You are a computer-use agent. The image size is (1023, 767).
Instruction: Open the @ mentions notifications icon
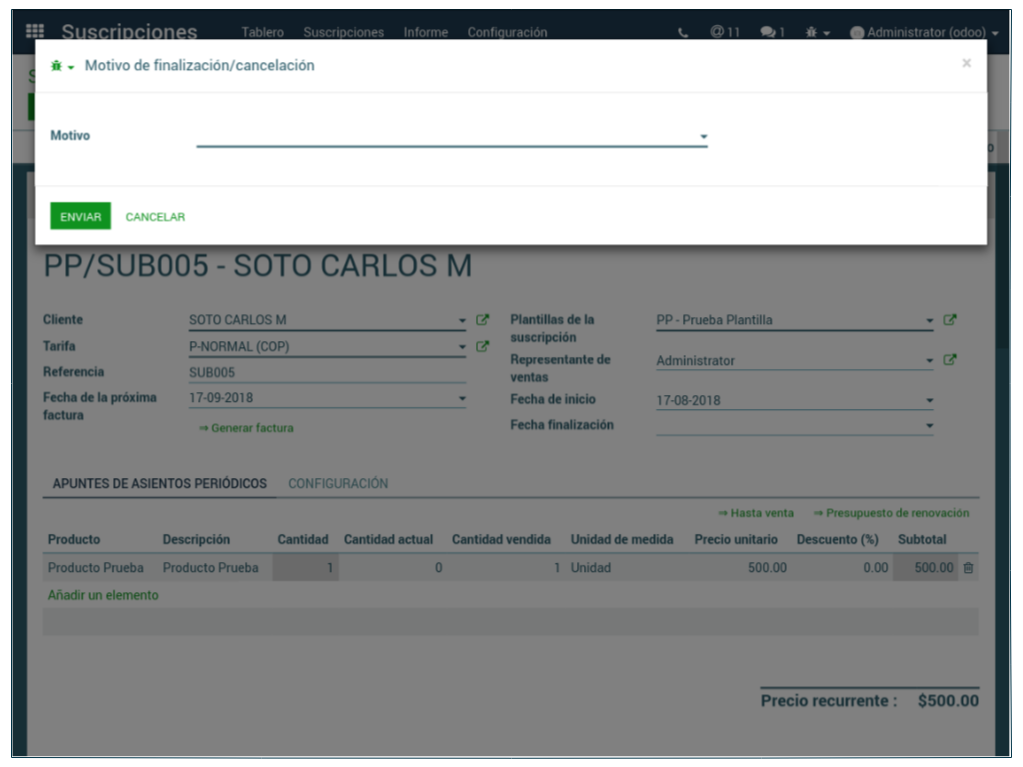tap(725, 32)
